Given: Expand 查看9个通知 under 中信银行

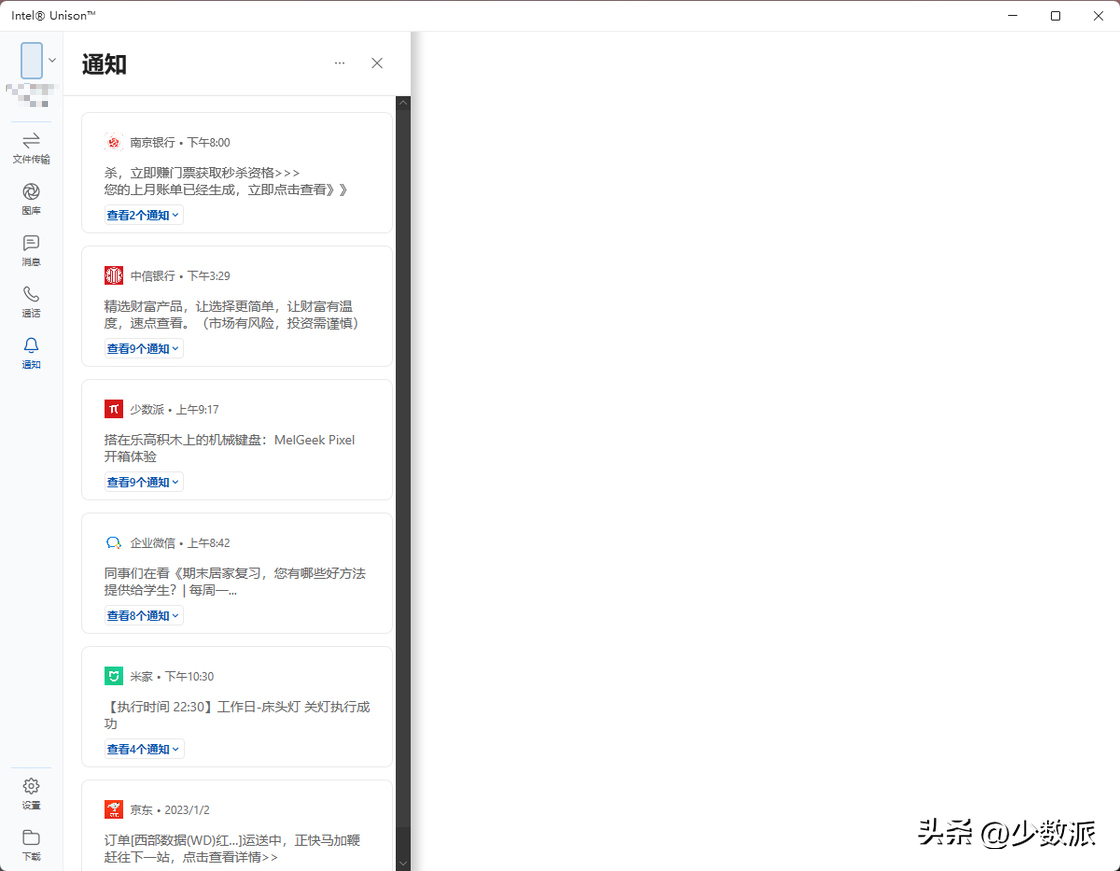Looking at the screenshot, I should click(x=144, y=349).
